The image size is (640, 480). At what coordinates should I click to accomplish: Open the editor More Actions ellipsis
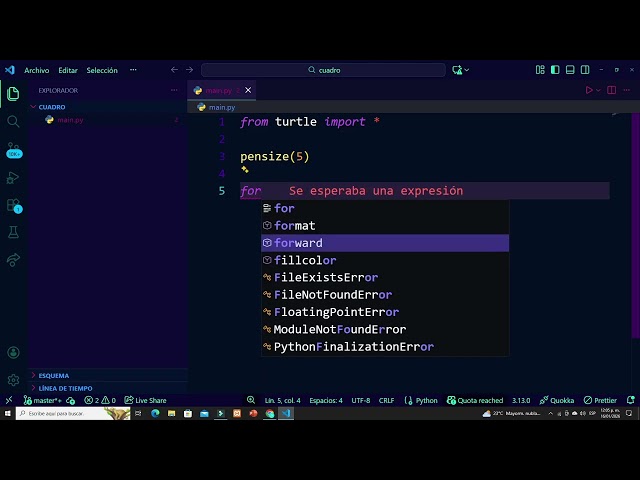(627, 90)
